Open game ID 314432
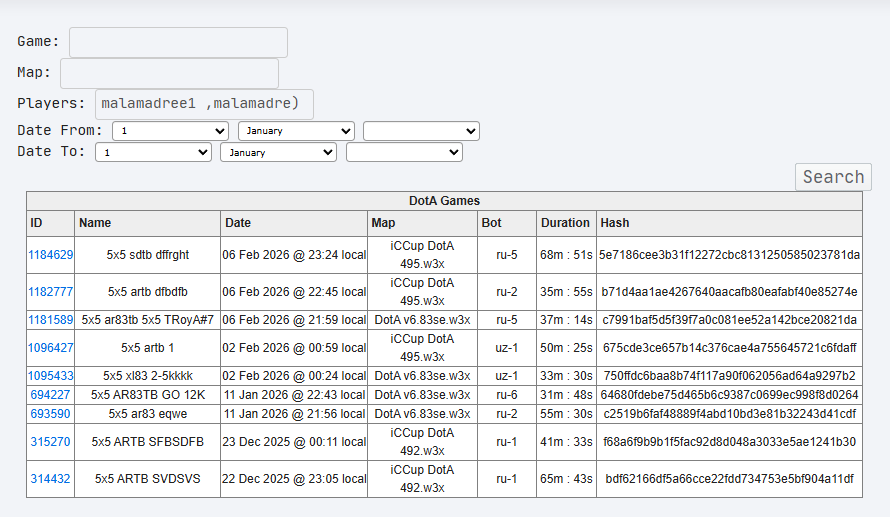 click(x=51, y=479)
